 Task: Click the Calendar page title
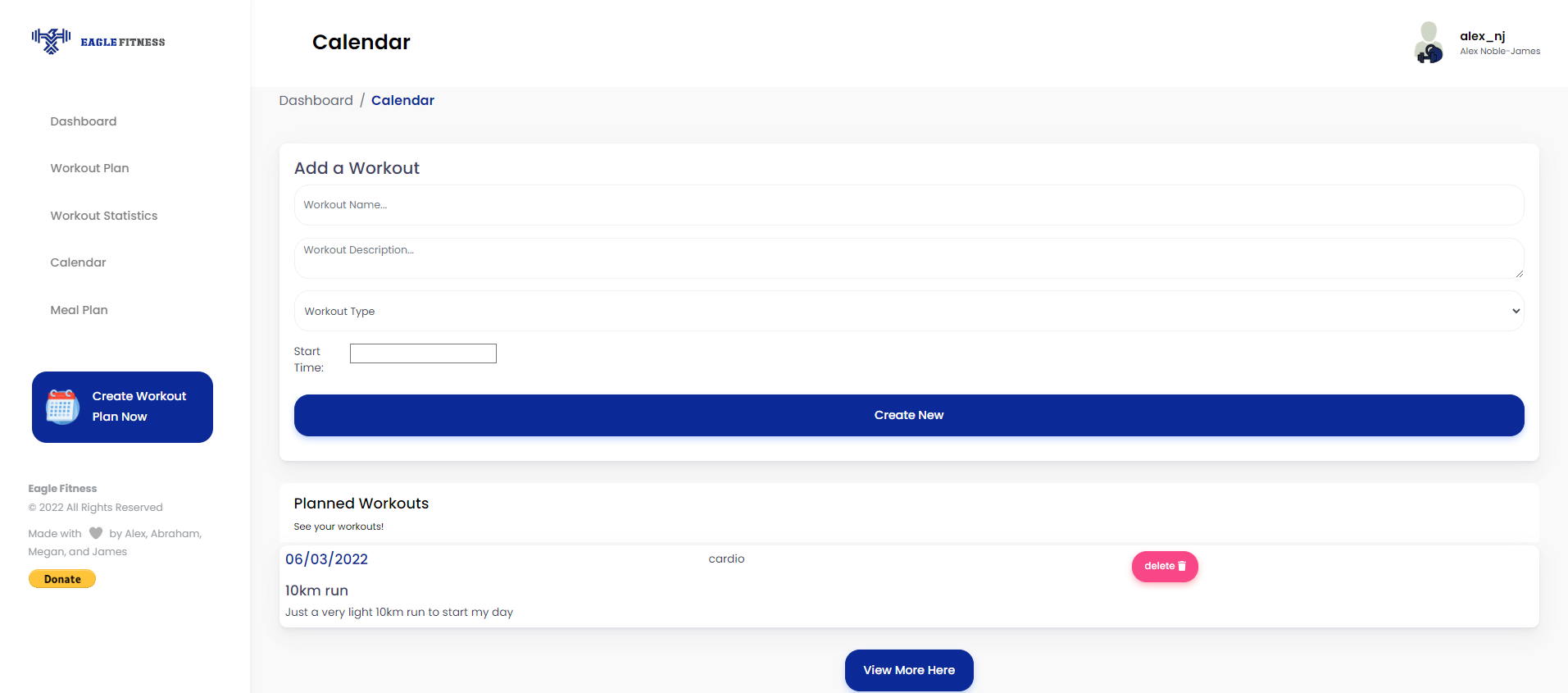click(x=361, y=42)
